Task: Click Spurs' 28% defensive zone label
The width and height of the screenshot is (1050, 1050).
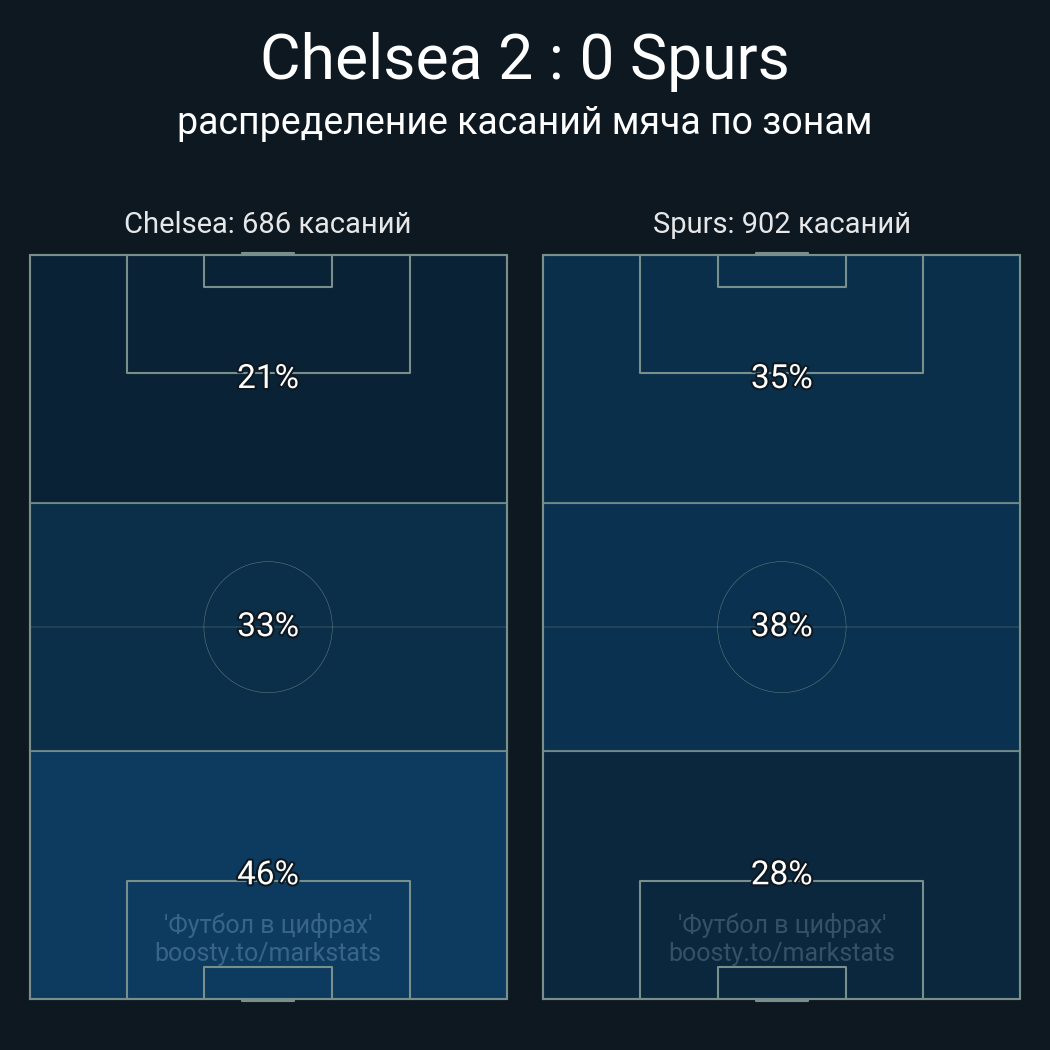Action: [x=781, y=873]
